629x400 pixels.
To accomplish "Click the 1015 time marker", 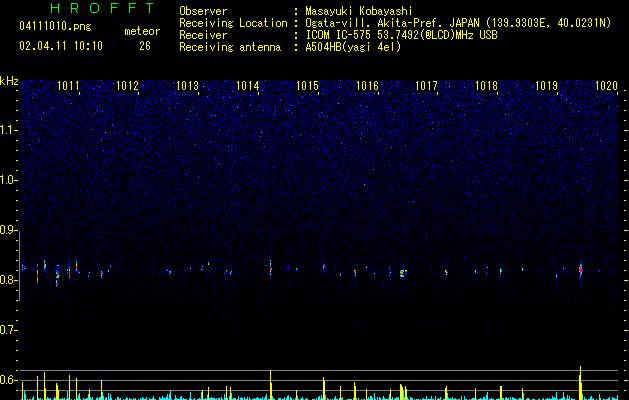I will point(307,86).
